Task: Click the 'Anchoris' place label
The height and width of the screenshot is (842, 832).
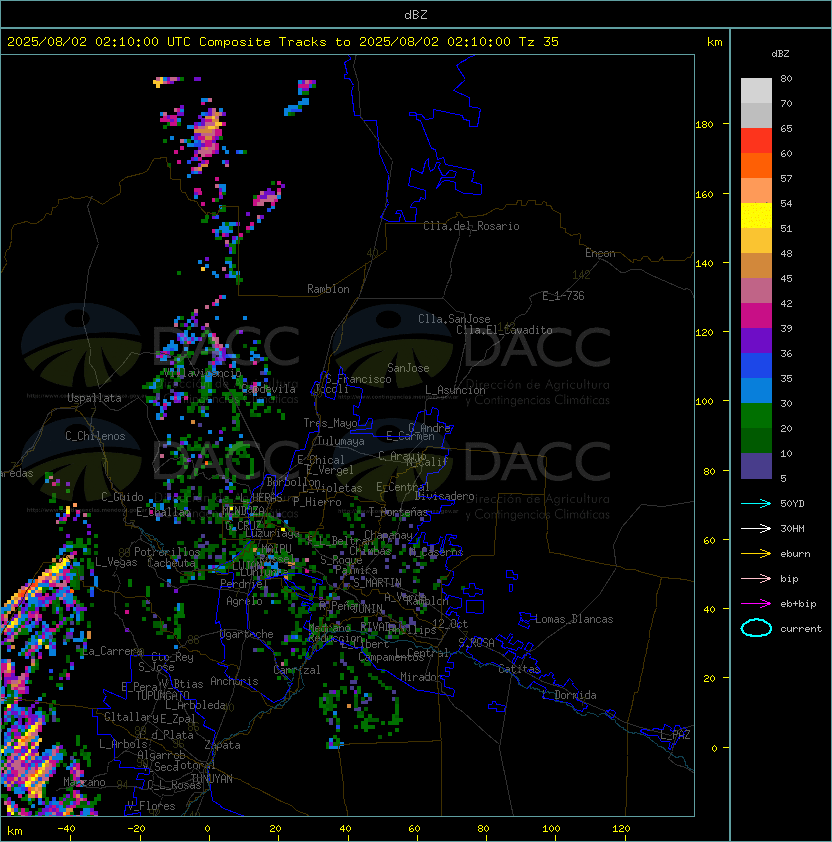Action: click(x=234, y=681)
